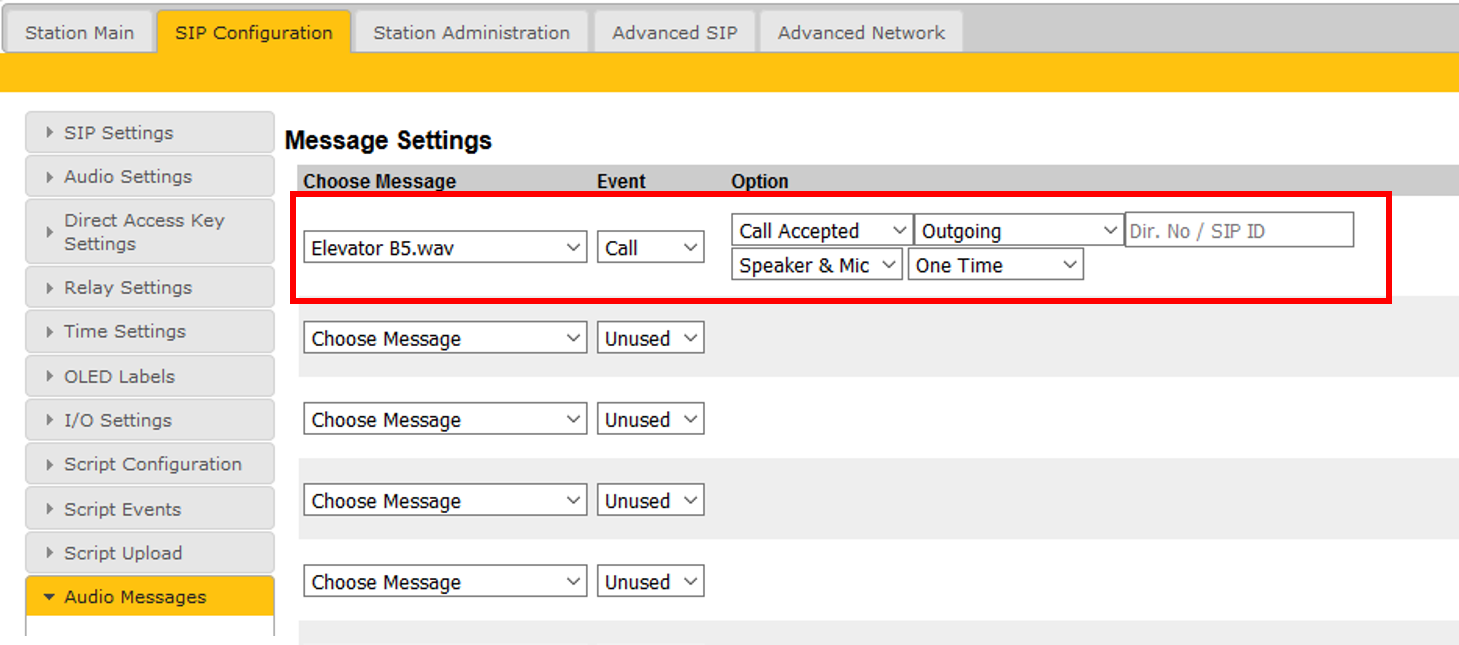Click the Dir. No / SIP ID field
This screenshot has height=645, width=1459.
pyautogui.click(x=1239, y=231)
